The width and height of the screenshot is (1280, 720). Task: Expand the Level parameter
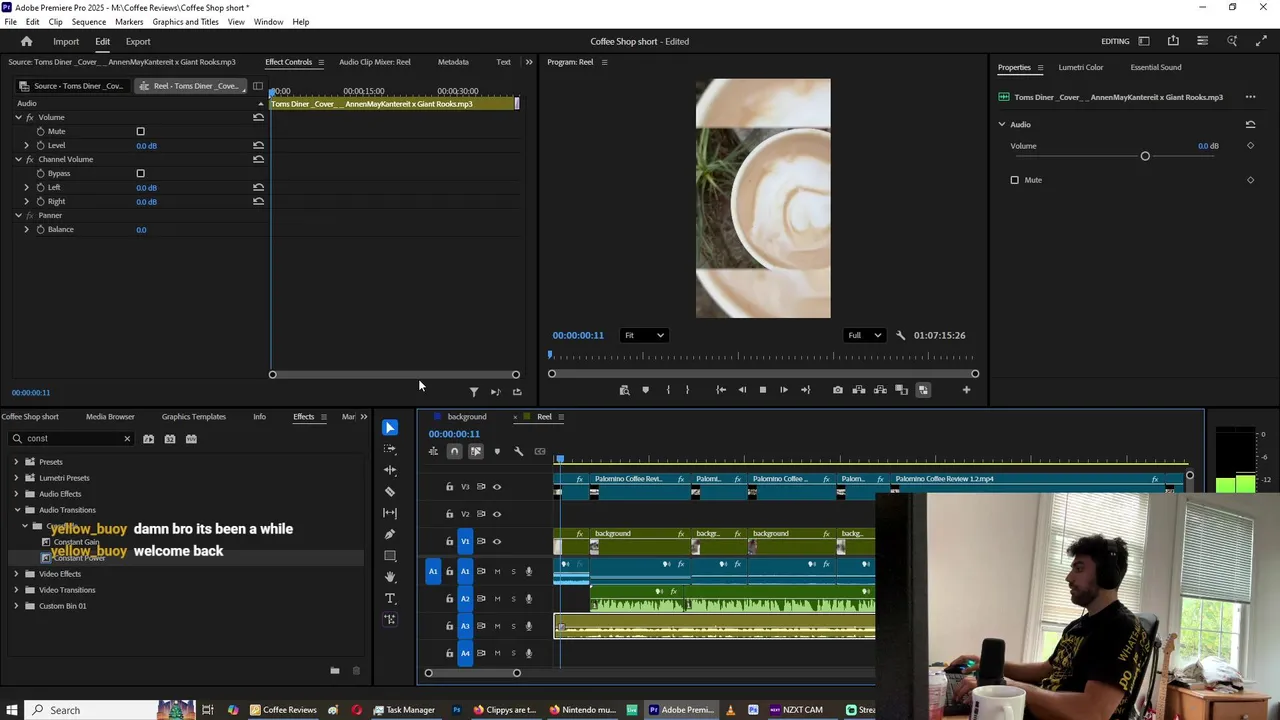(27, 146)
